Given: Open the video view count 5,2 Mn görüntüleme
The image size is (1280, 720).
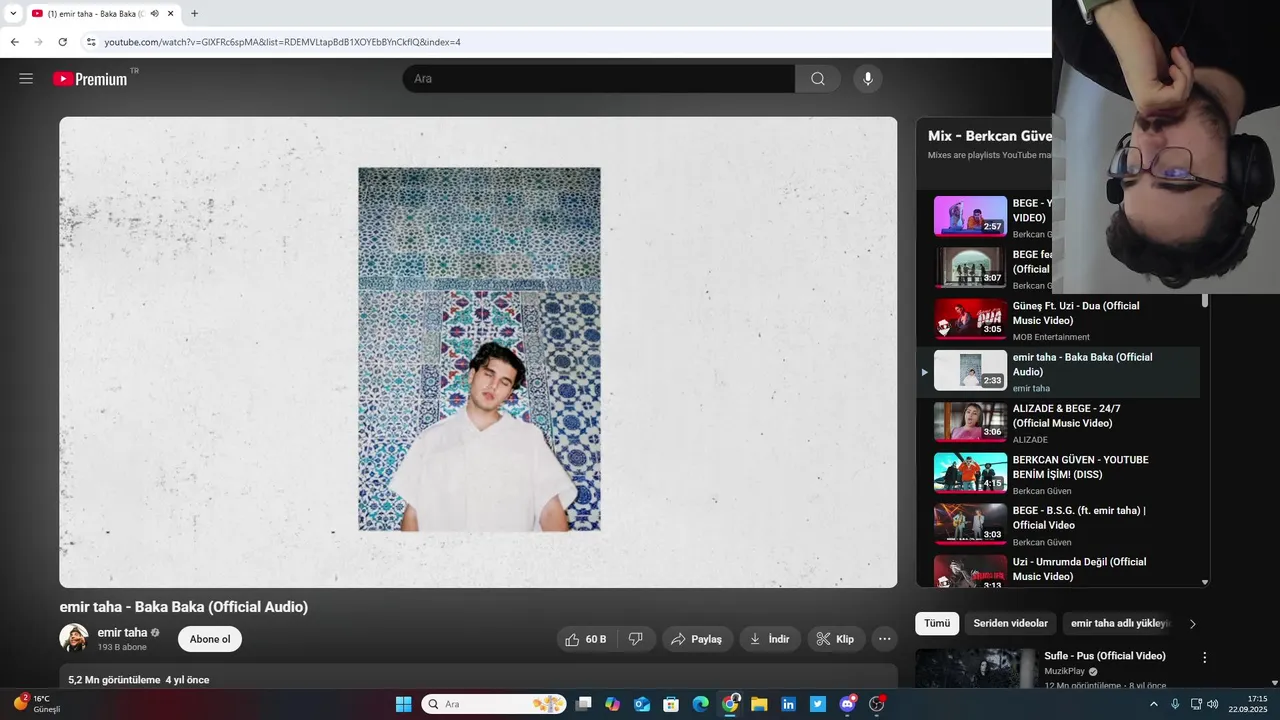Looking at the screenshot, I should (114, 680).
